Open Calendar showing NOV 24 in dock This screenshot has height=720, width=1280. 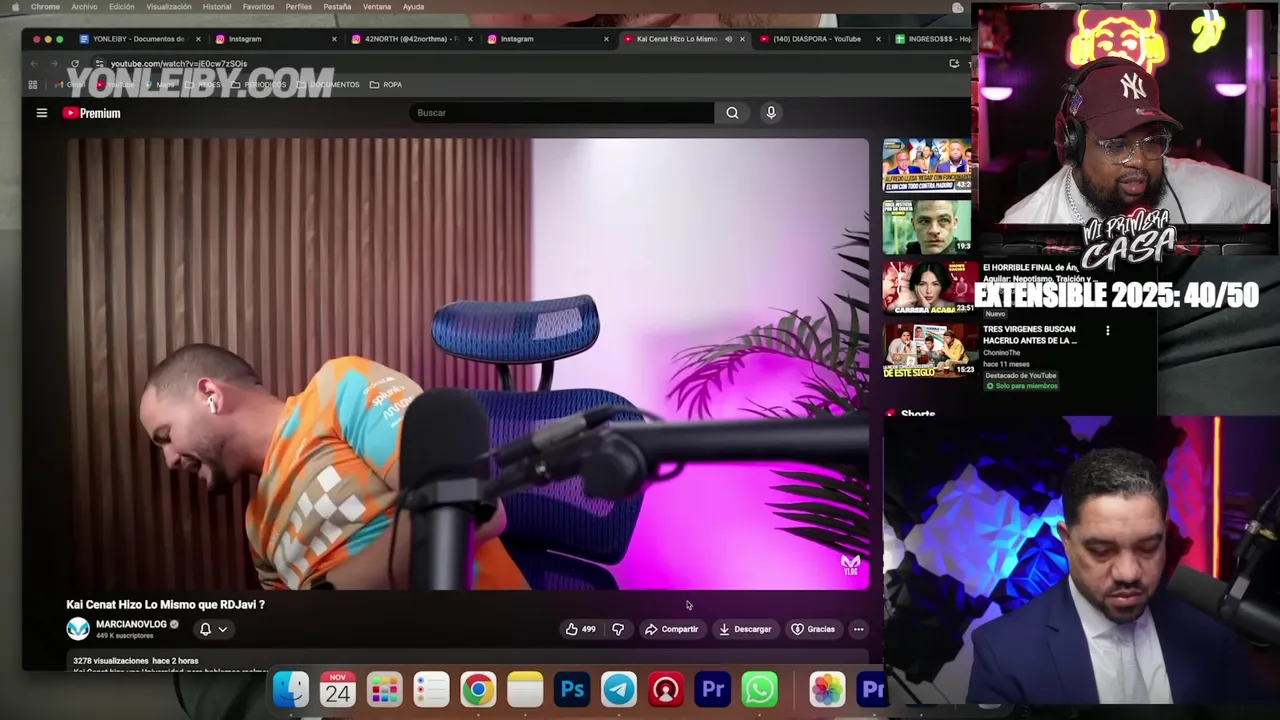pyautogui.click(x=338, y=689)
